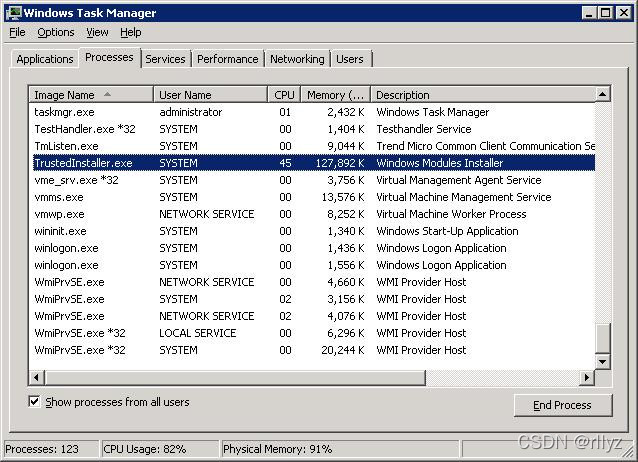Select the taskmgr.exe process row
Image resolution: width=638 pixels, height=462 pixels.
(312, 112)
